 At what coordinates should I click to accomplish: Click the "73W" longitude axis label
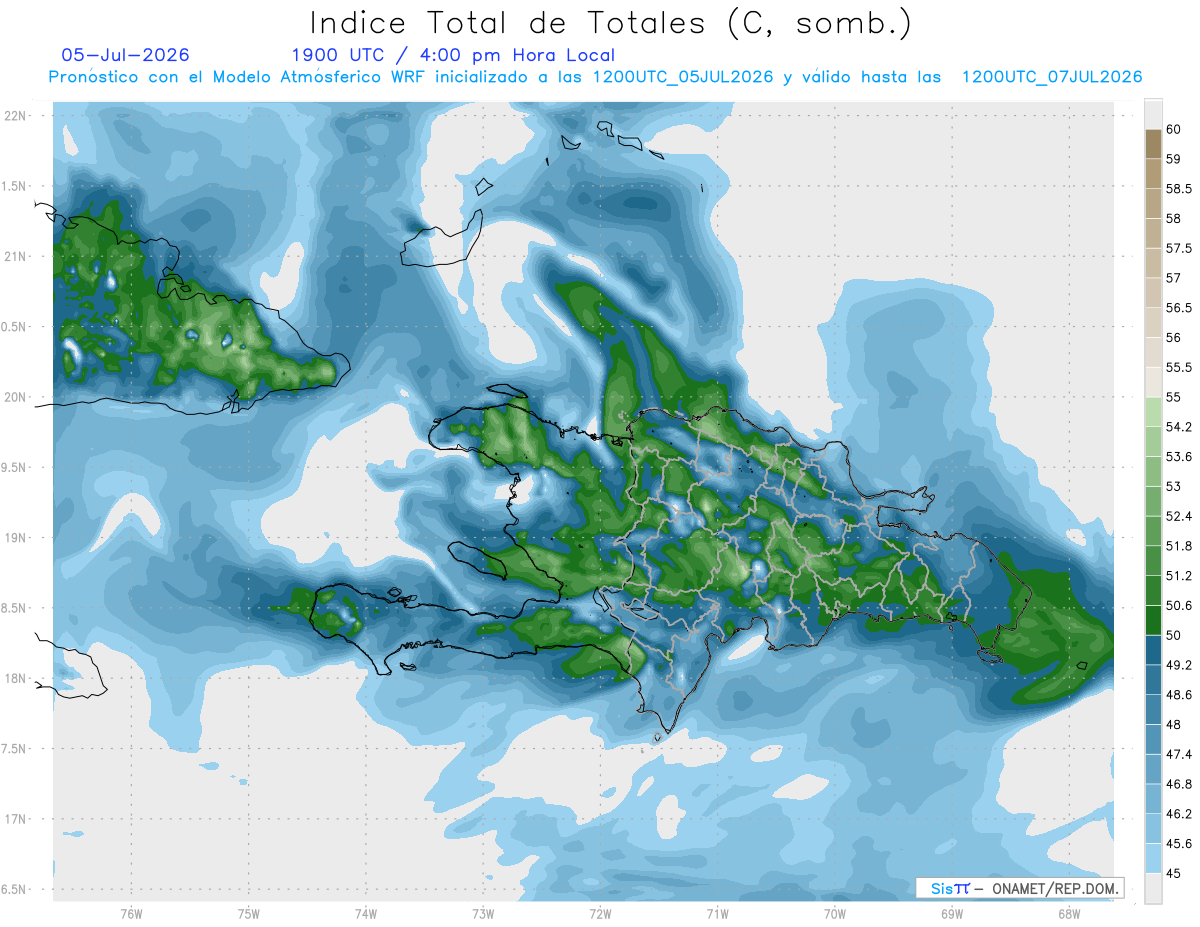[483, 914]
